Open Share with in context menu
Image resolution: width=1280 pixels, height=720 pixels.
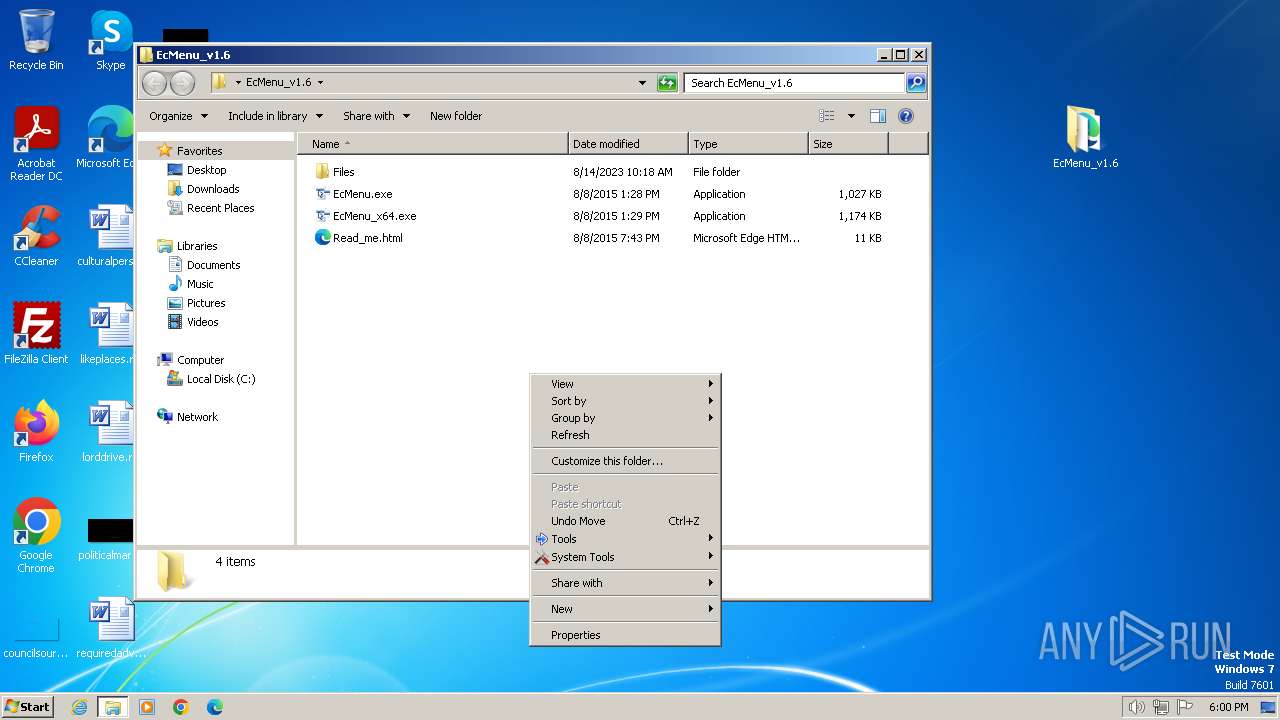625,583
